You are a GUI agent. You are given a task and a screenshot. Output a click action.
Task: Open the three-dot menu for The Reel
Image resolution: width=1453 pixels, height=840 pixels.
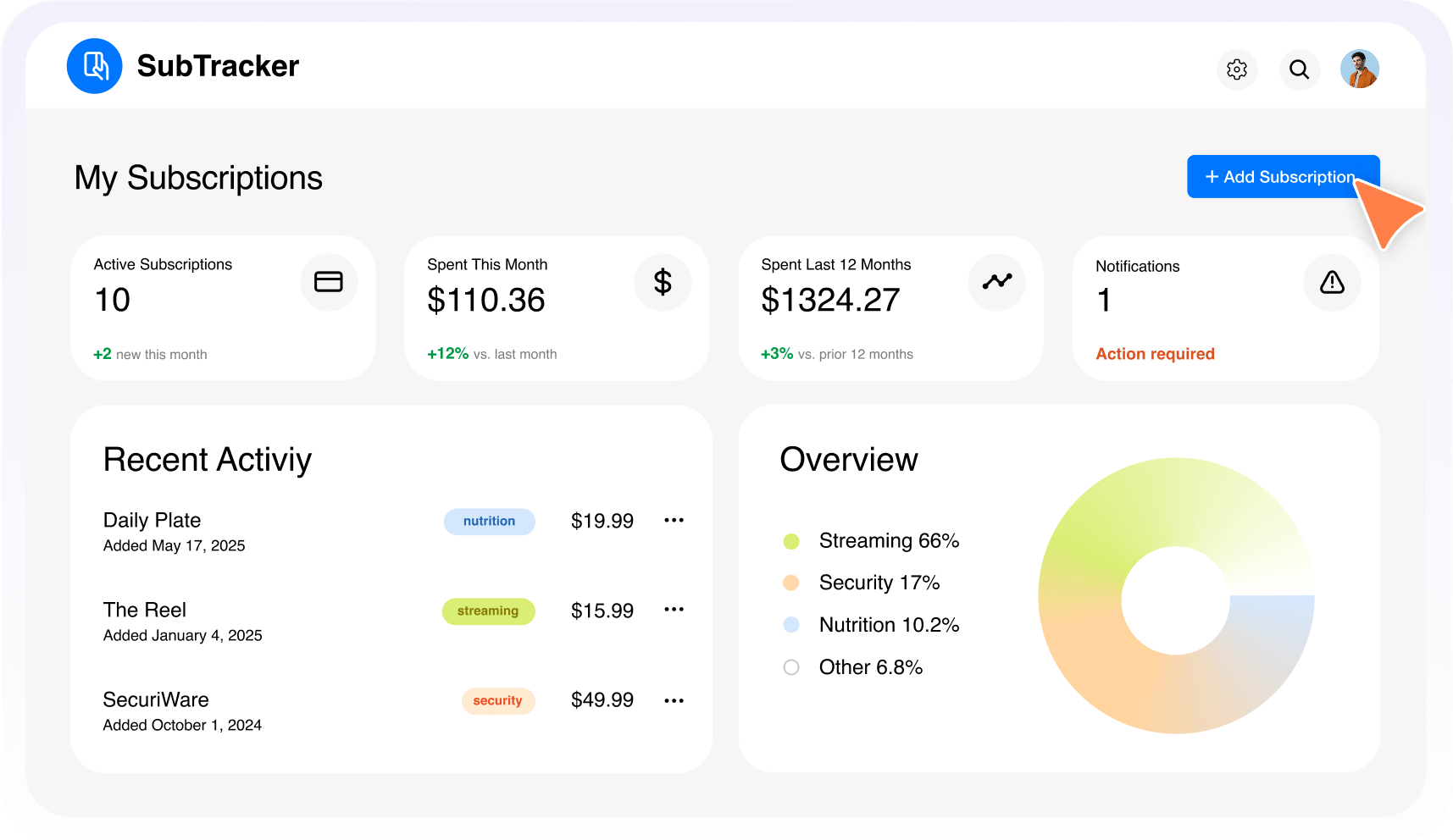click(674, 610)
